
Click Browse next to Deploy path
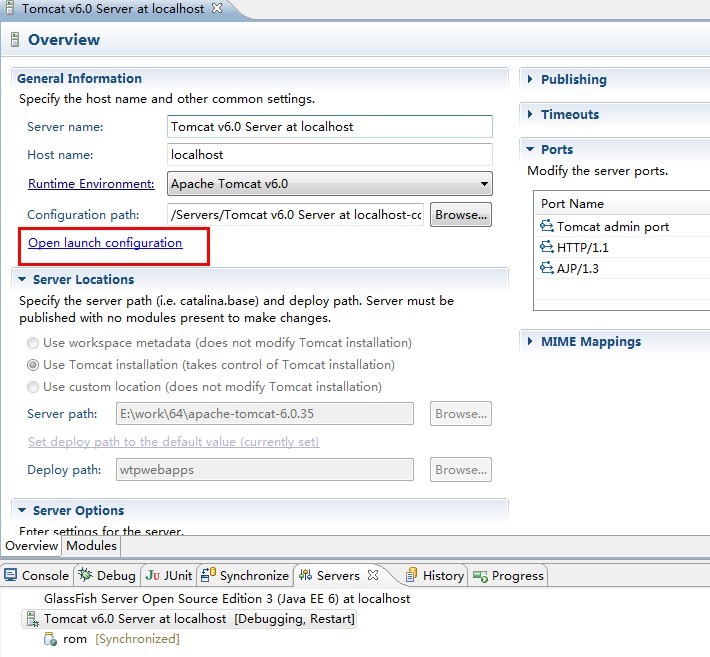click(x=461, y=470)
